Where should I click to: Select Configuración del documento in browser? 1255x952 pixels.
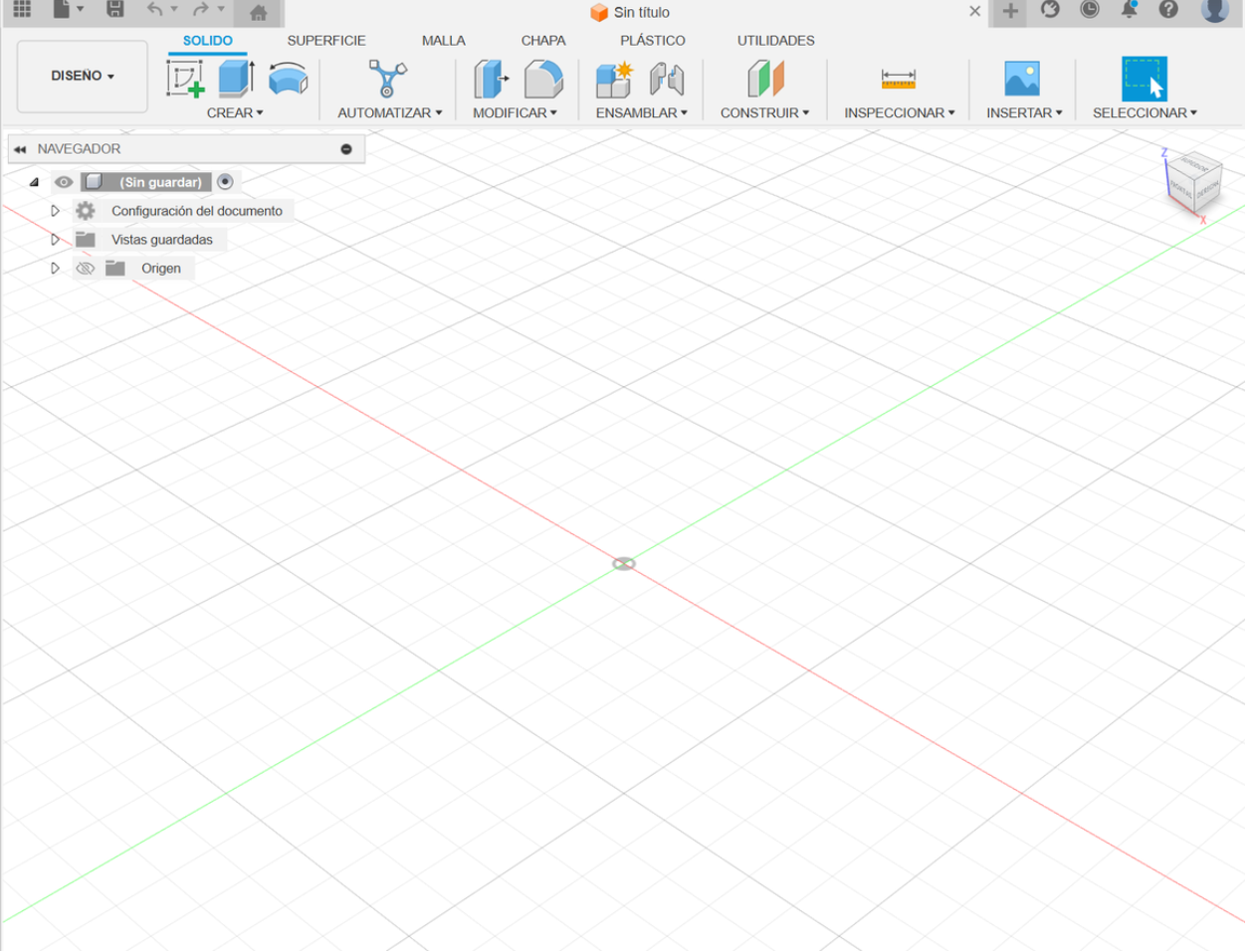(197, 211)
